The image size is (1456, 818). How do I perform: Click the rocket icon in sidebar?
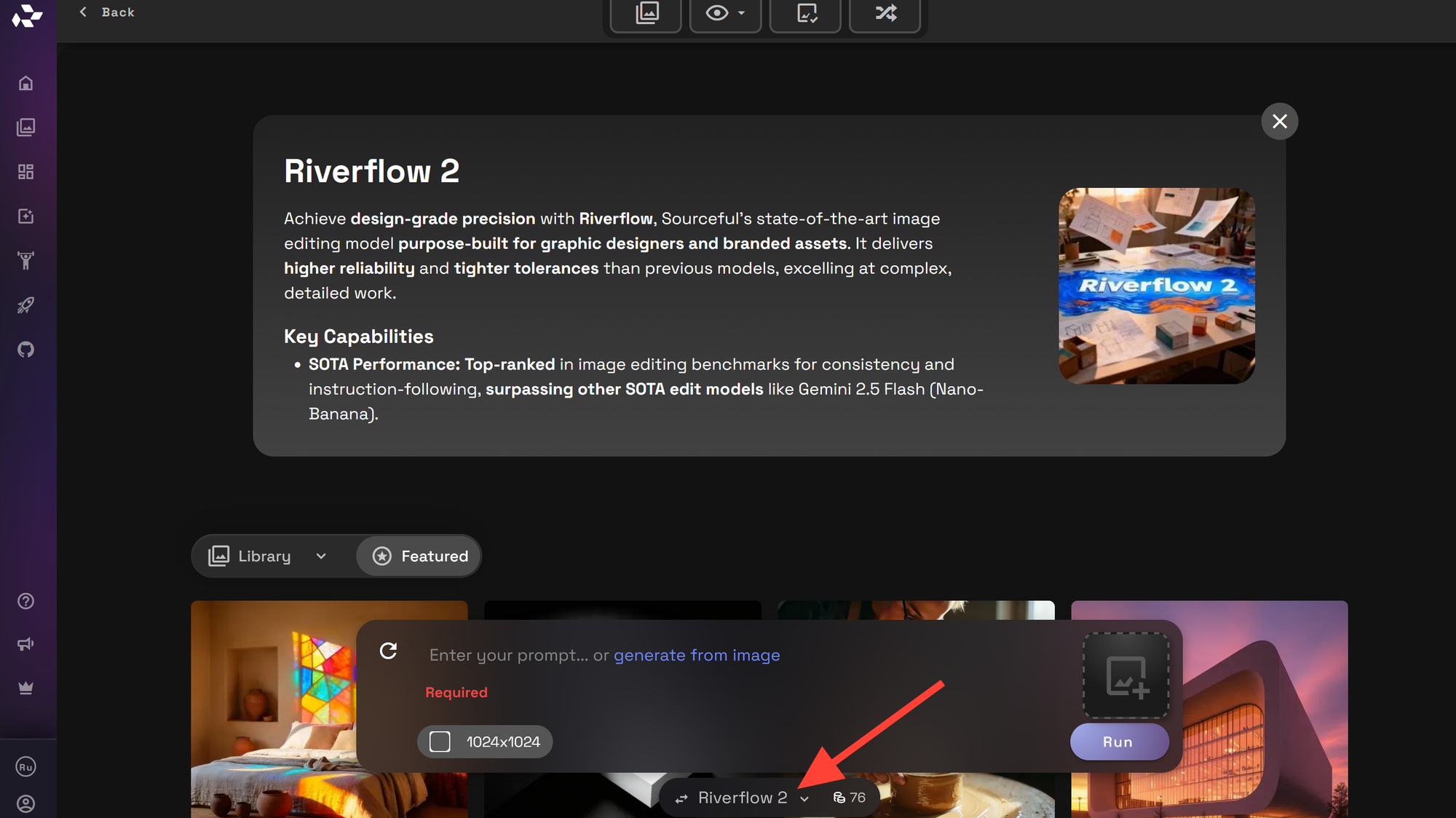pos(25,305)
